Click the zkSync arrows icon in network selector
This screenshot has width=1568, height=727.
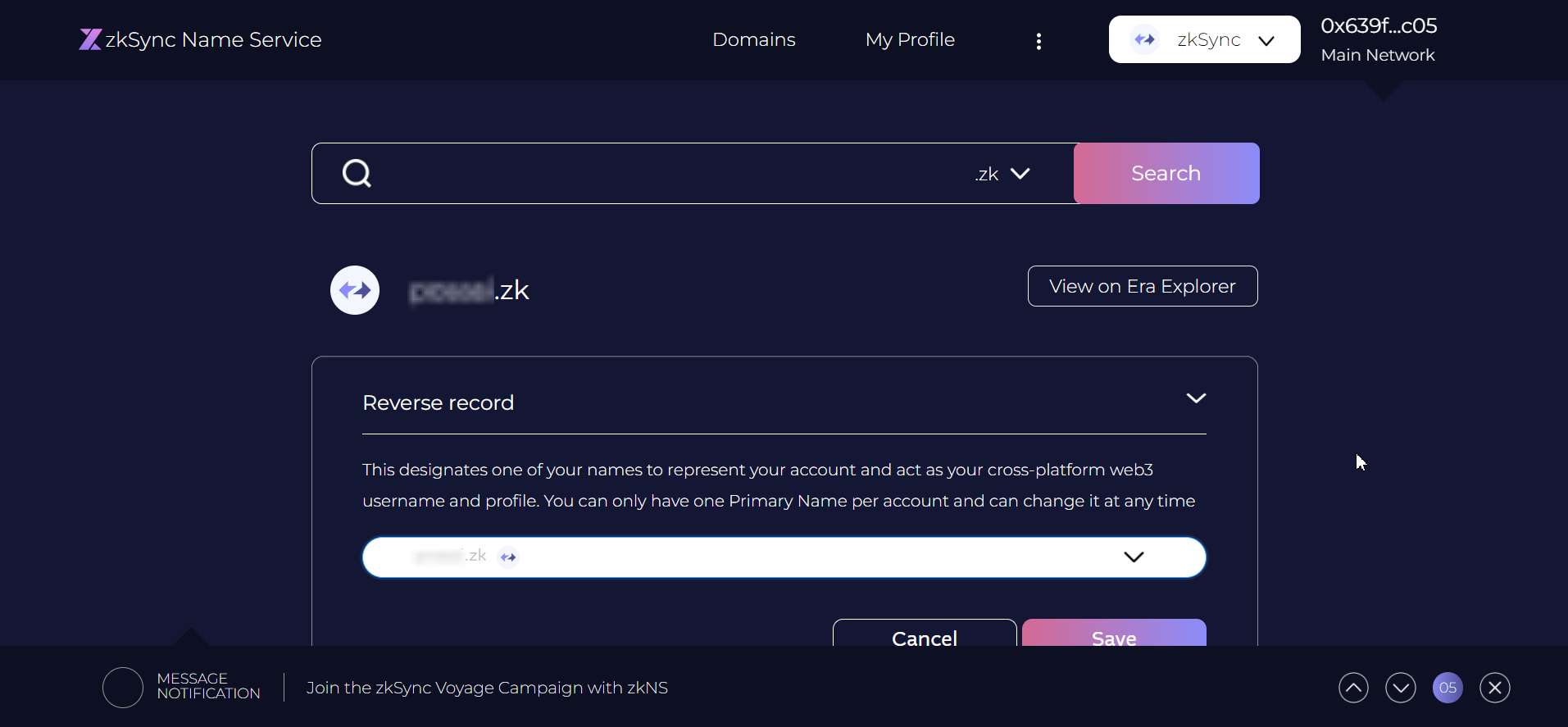click(x=1144, y=39)
